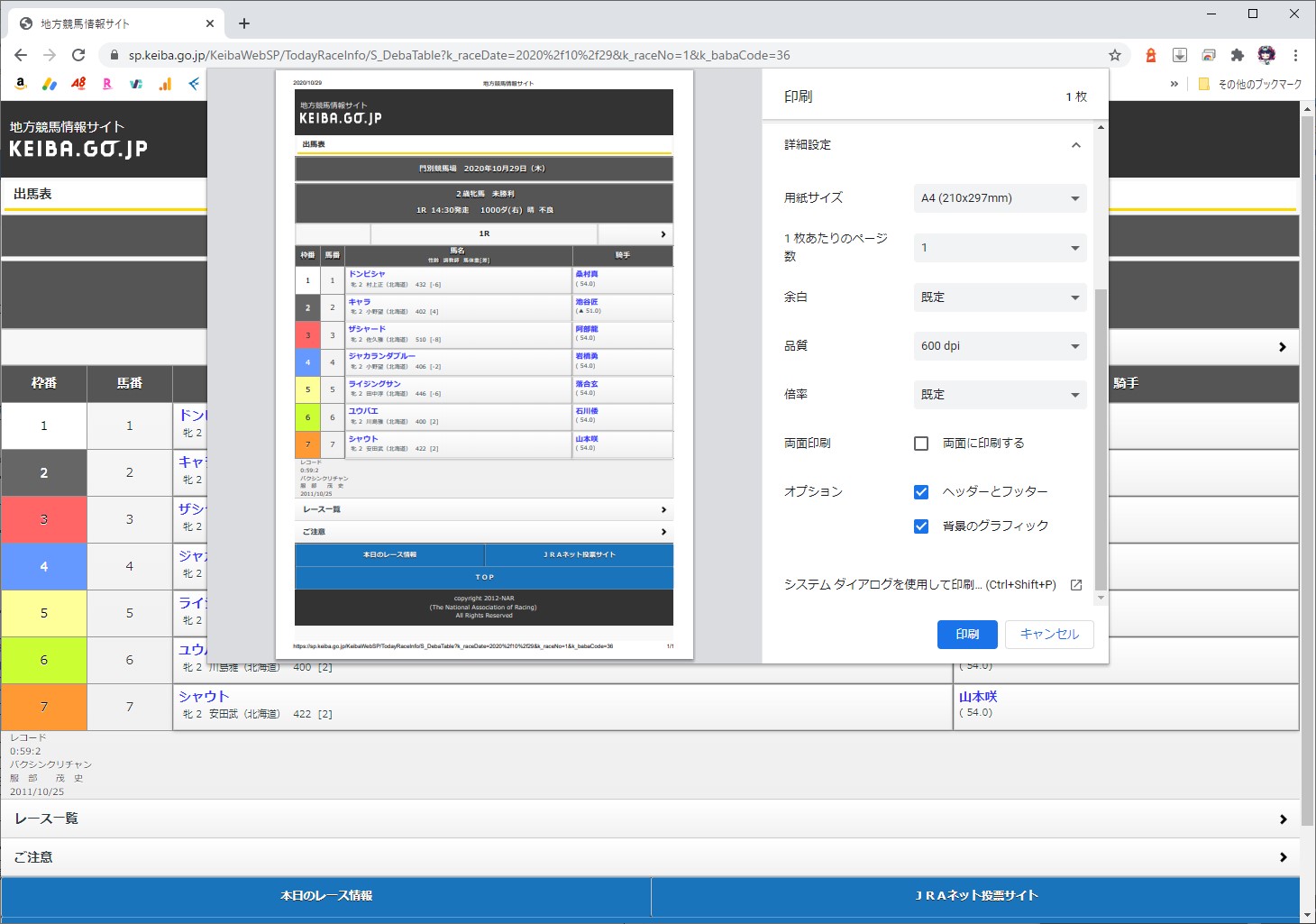Screen dimensions: 1316x924
Task: Open the orange bar chart bookmark icon
Action: [165, 84]
